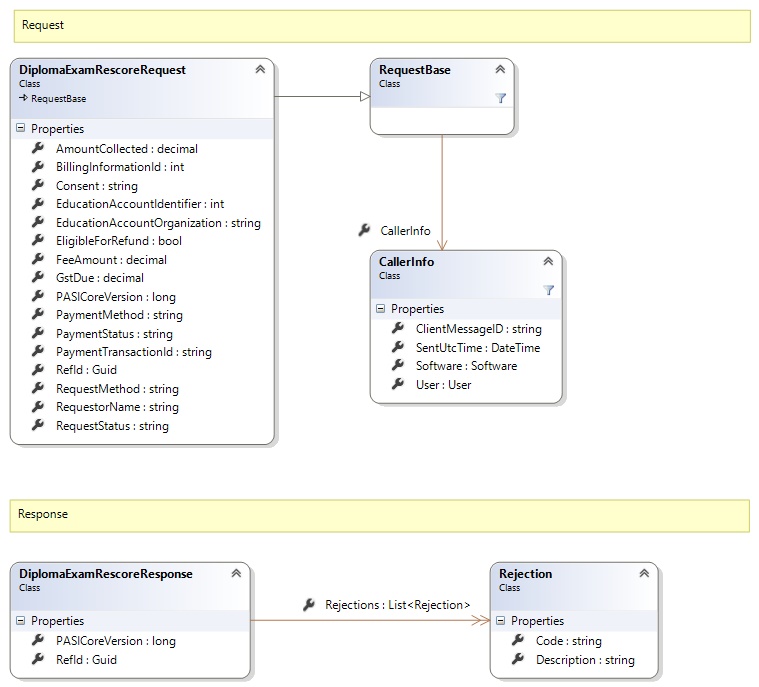Select the PaymentTransactionId property
The height and width of the screenshot is (687, 759).
click(x=133, y=352)
